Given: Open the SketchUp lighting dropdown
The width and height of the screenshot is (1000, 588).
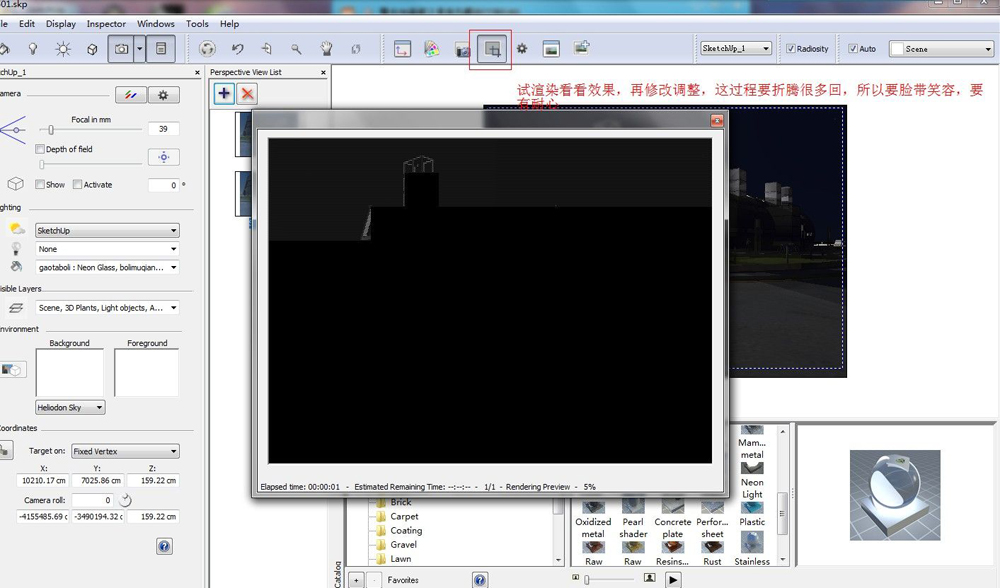Looking at the screenshot, I should coord(106,231).
